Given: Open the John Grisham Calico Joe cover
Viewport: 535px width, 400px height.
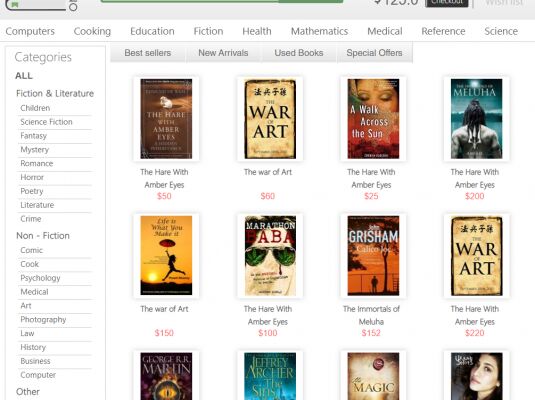Looking at the screenshot, I should coord(373,256).
